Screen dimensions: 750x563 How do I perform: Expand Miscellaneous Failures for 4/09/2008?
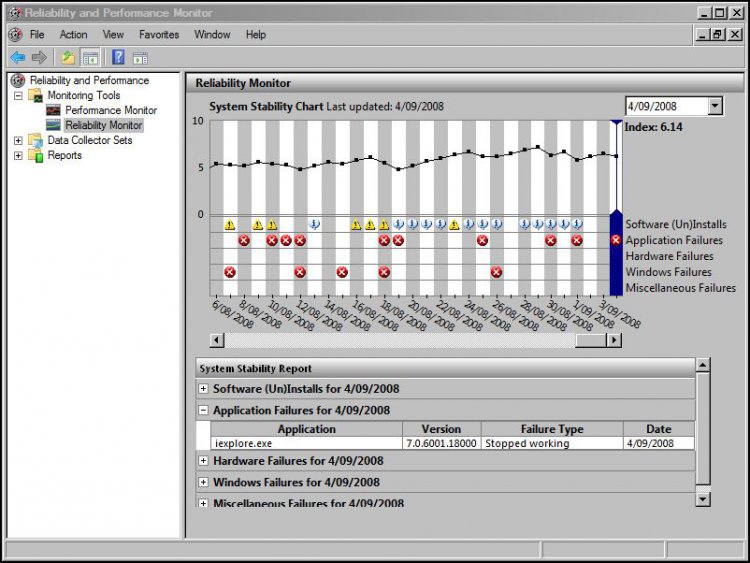tap(203, 503)
